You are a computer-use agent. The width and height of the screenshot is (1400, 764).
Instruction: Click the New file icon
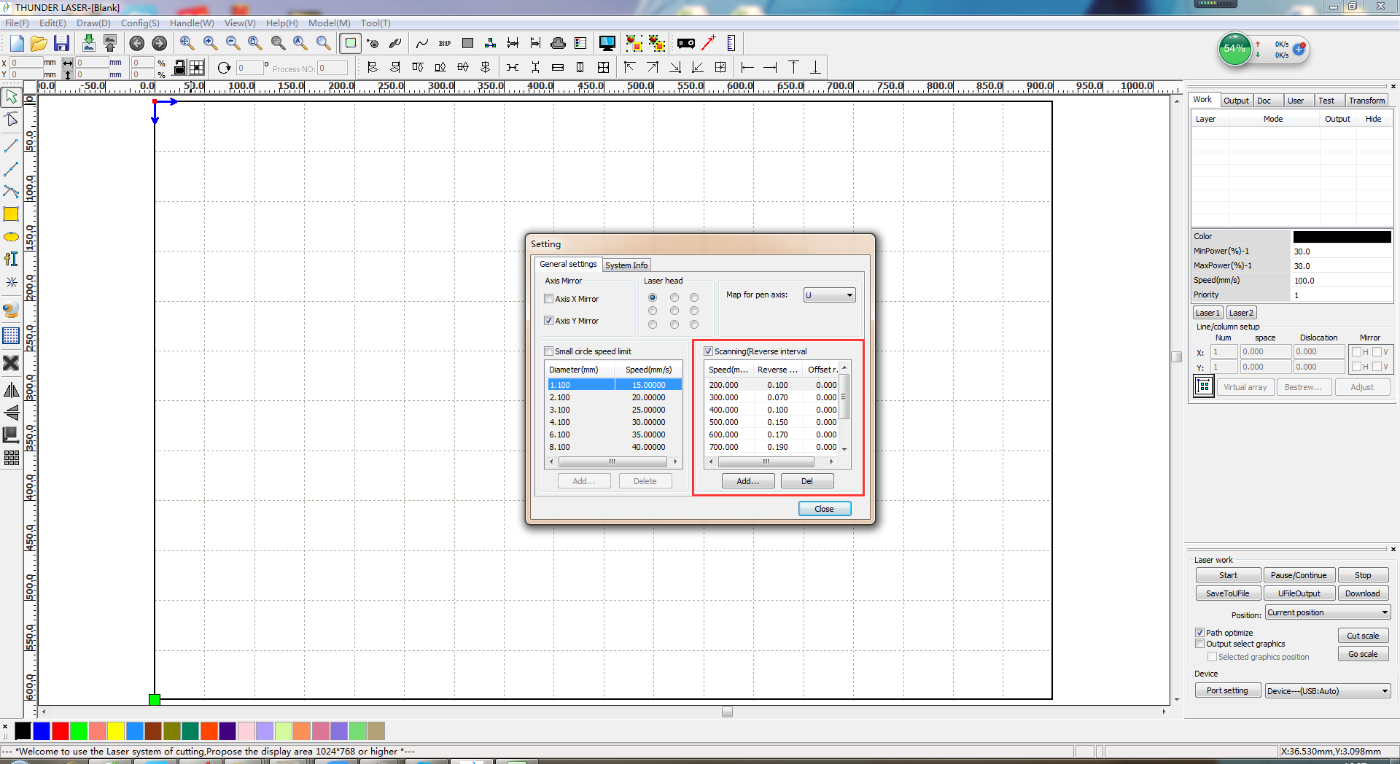click(17, 43)
